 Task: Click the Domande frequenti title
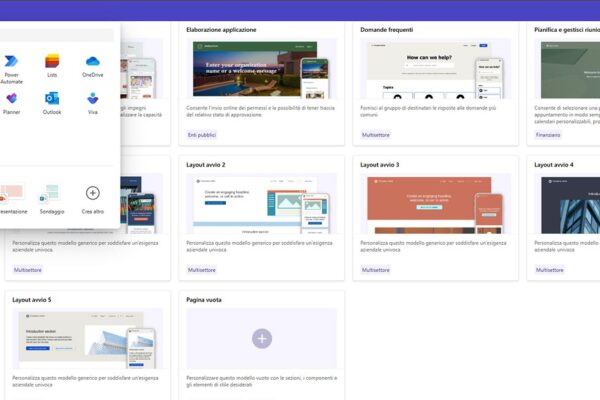coord(386,30)
